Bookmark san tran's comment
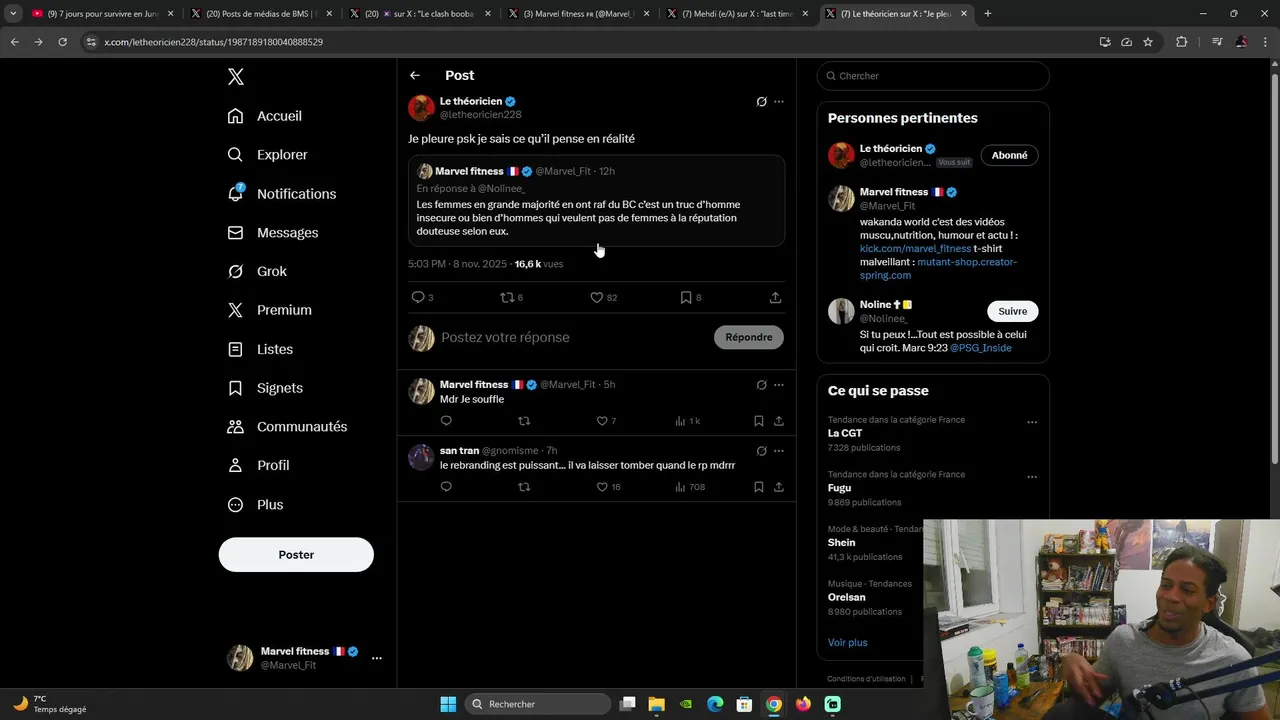The height and width of the screenshot is (720, 1280). pos(759,487)
